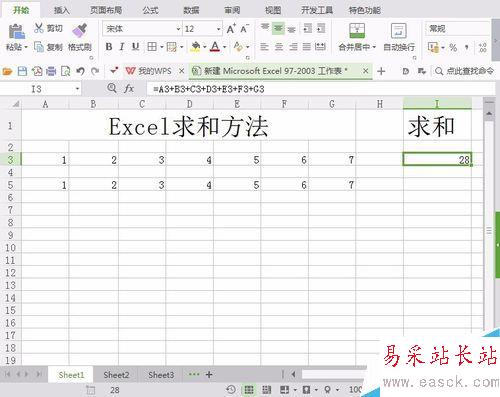Toggle Italic formatting
This screenshot has width=500, height=397.
pos(122,47)
